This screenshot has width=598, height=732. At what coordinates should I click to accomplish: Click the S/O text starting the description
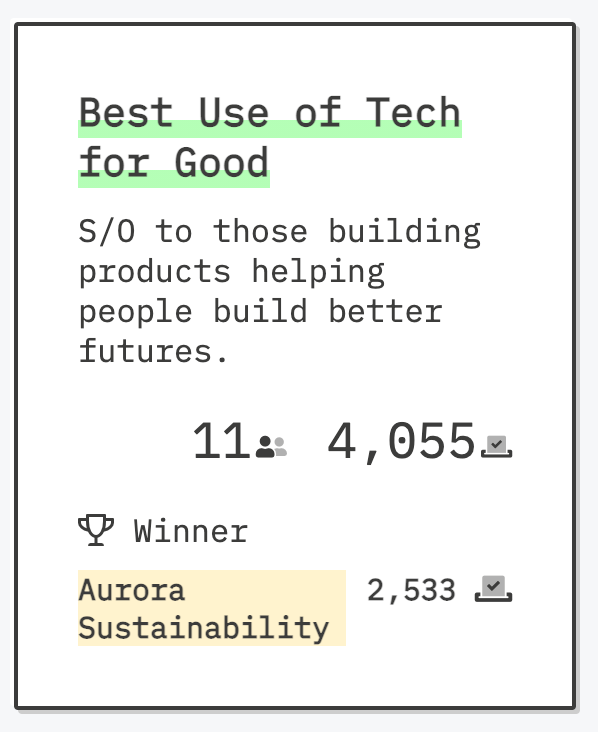click(107, 231)
